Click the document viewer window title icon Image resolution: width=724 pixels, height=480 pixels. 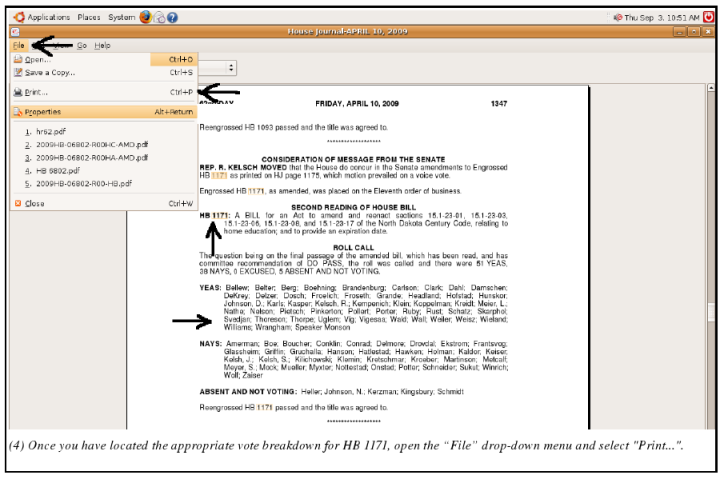[x=16, y=32]
